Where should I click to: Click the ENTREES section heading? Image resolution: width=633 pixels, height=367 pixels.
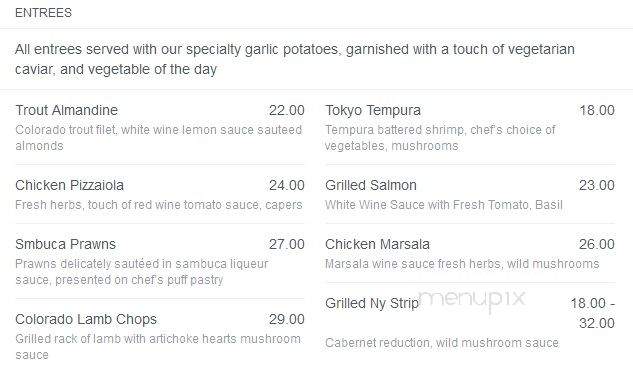tap(43, 13)
